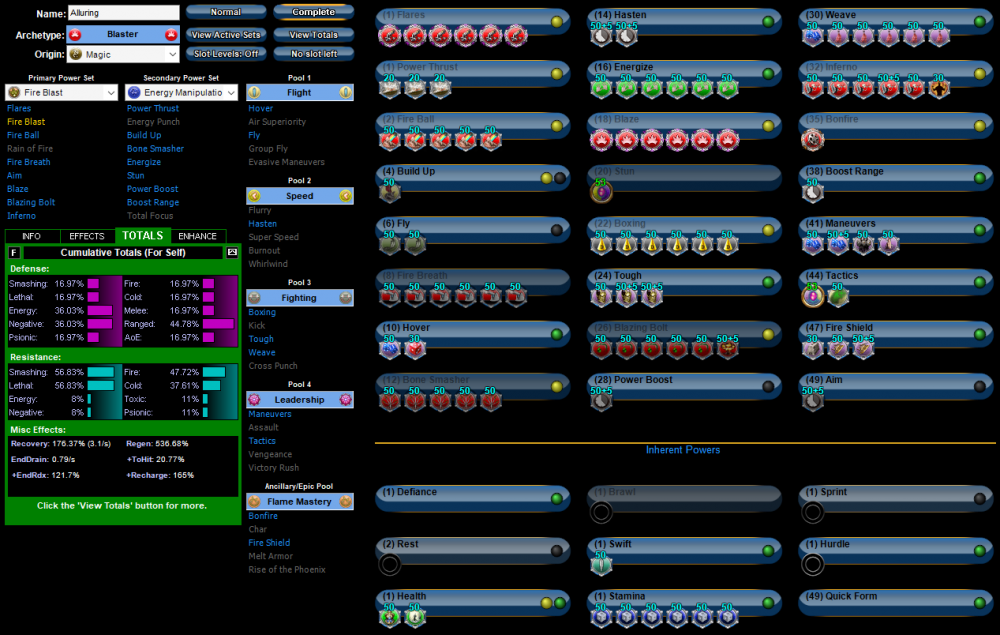Click the first enhancement slot under Energize
Image resolution: width=1000 pixels, height=635 pixels.
(600, 88)
